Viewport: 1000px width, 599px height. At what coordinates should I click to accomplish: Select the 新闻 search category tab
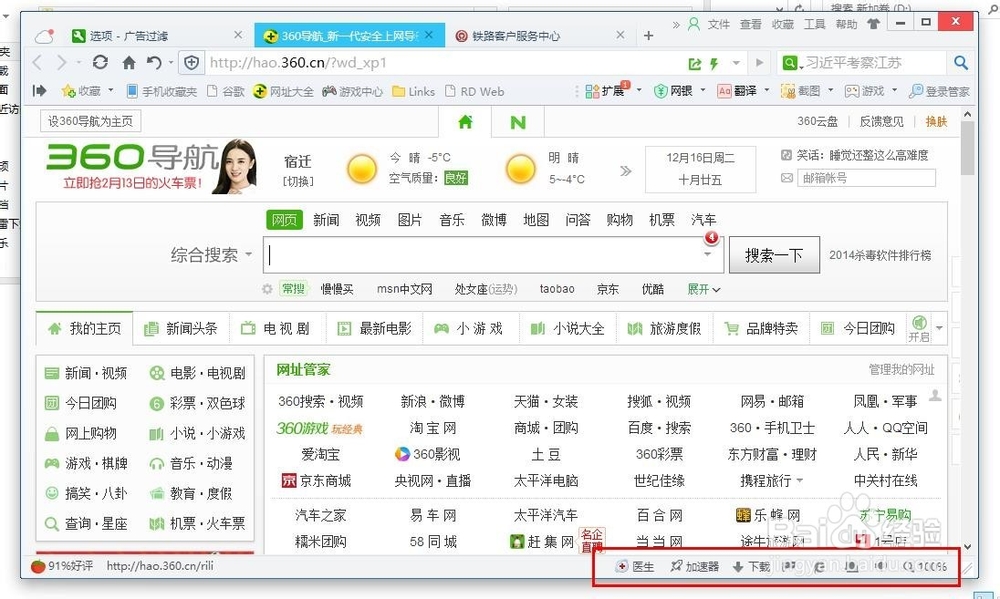click(326, 220)
